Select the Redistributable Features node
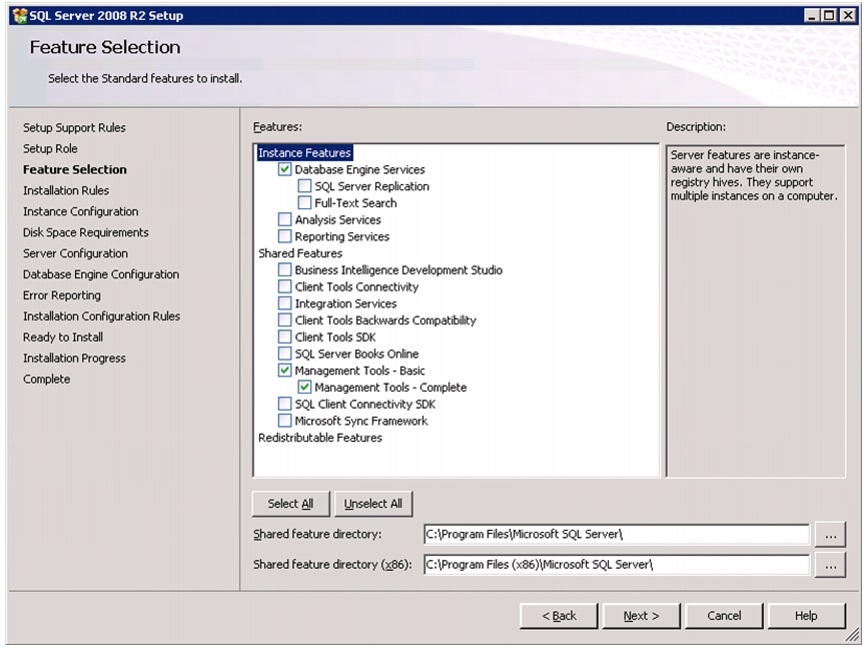The image size is (868, 670). [x=320, y=438]
